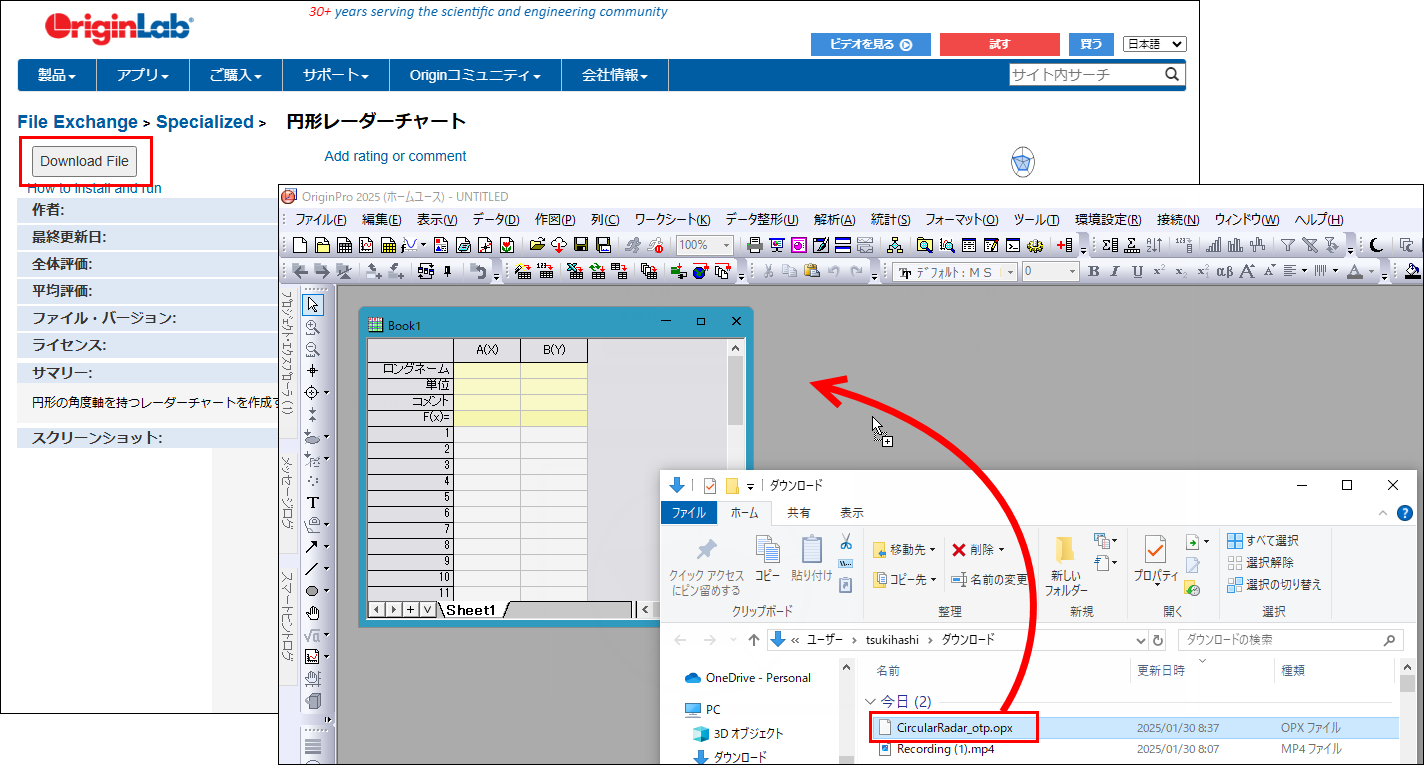Select the Text tool (T) in Tools toolbar
The image size is (1424, 765).
(312, 502)
